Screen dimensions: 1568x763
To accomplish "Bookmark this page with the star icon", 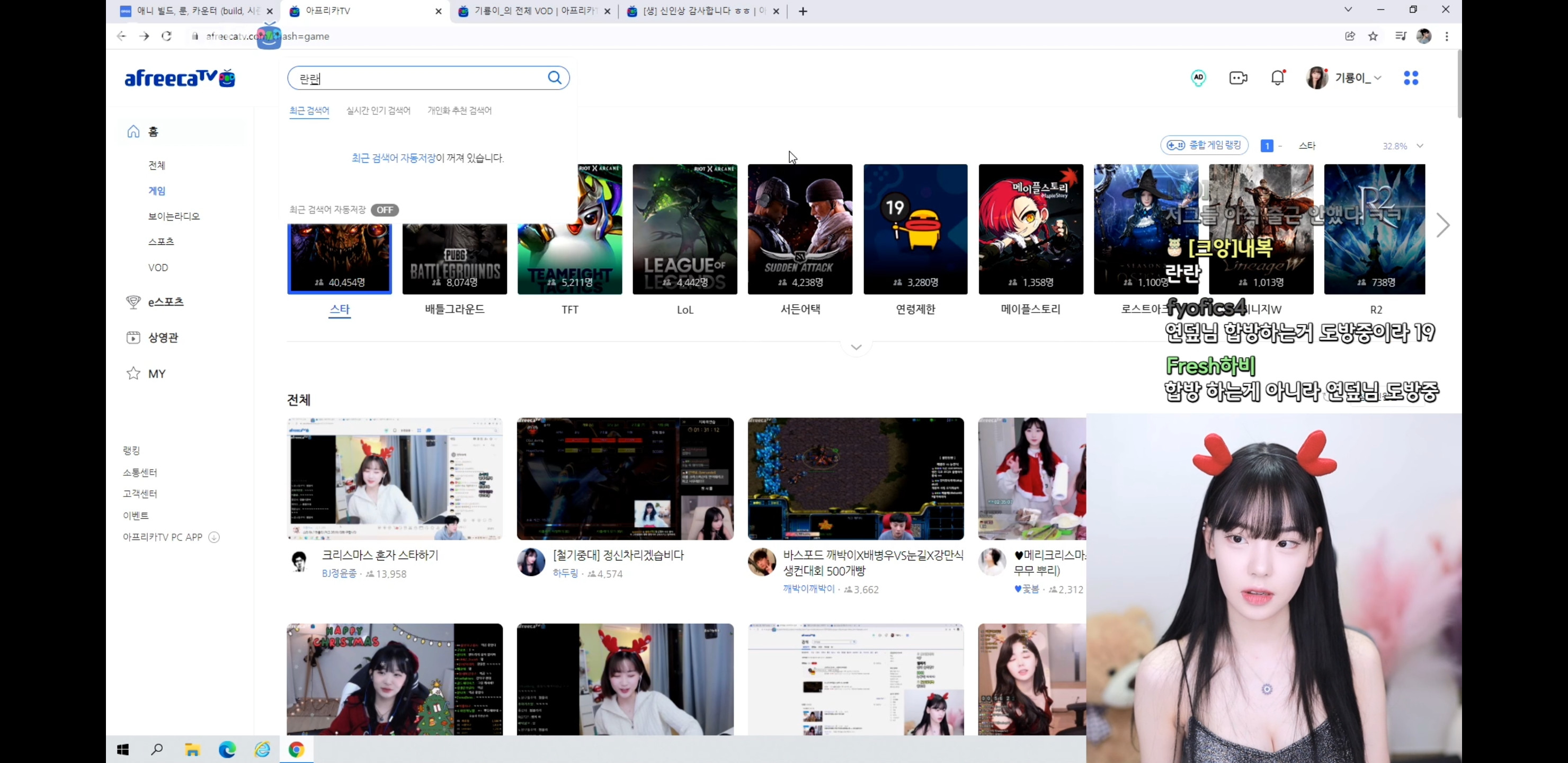I will tap(1373, 36).
